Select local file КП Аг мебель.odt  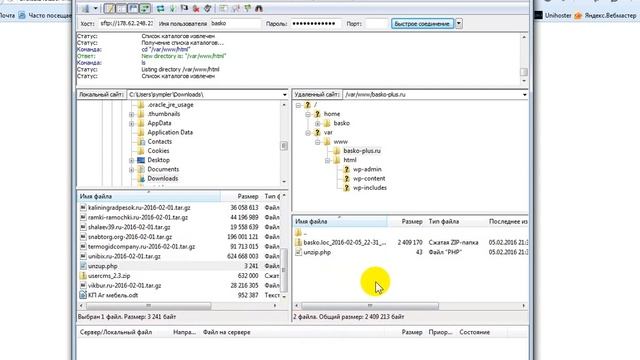[x=113, y=295]
